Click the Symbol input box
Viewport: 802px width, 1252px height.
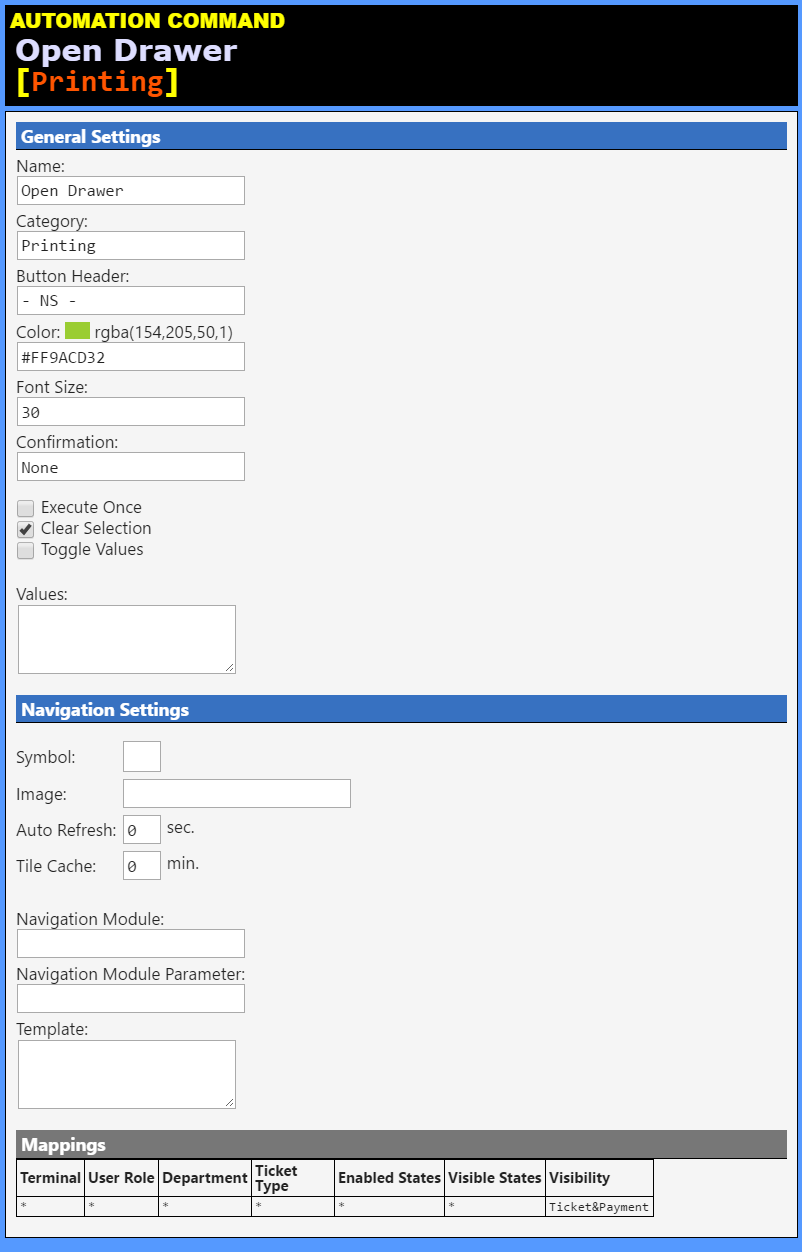coord(141,756)
